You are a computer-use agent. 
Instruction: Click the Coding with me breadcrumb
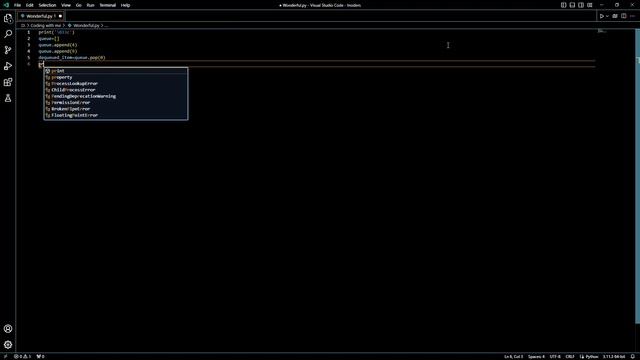click(45, 25)
